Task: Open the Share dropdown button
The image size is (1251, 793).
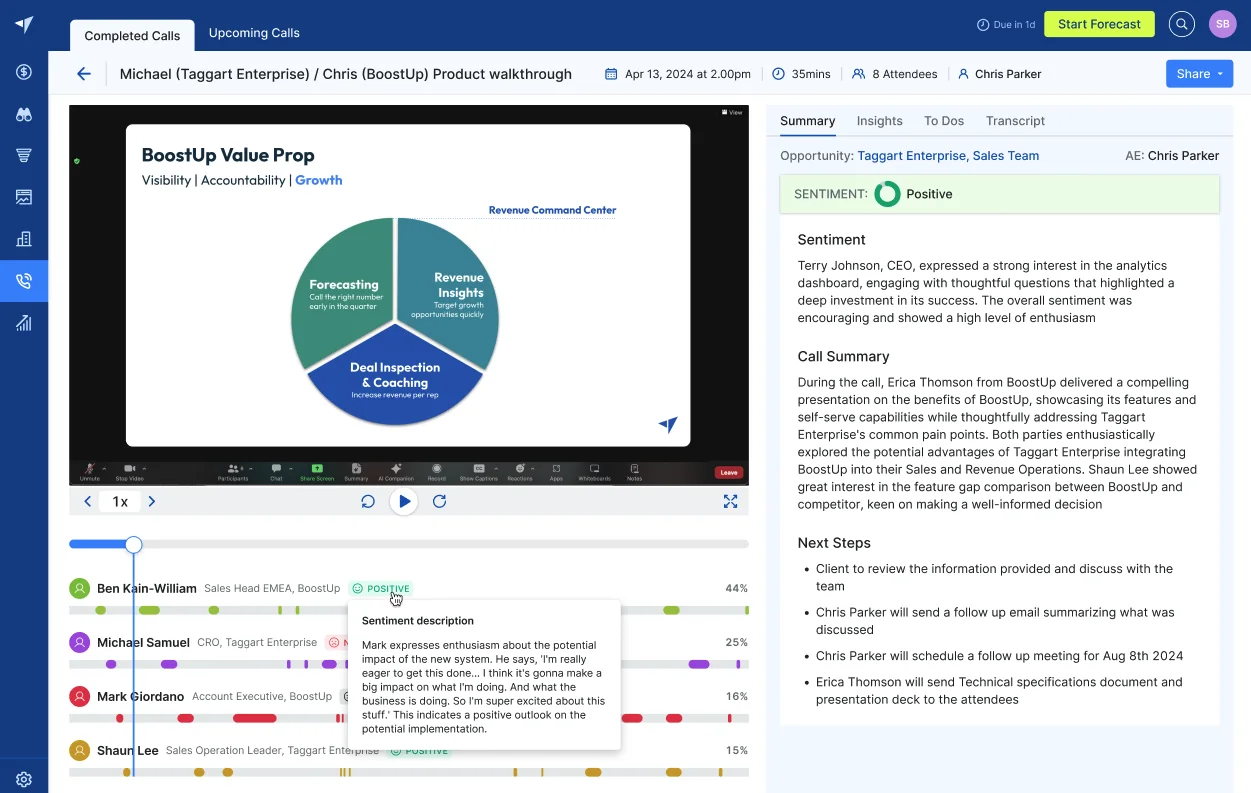Action: coord(1199,74)
